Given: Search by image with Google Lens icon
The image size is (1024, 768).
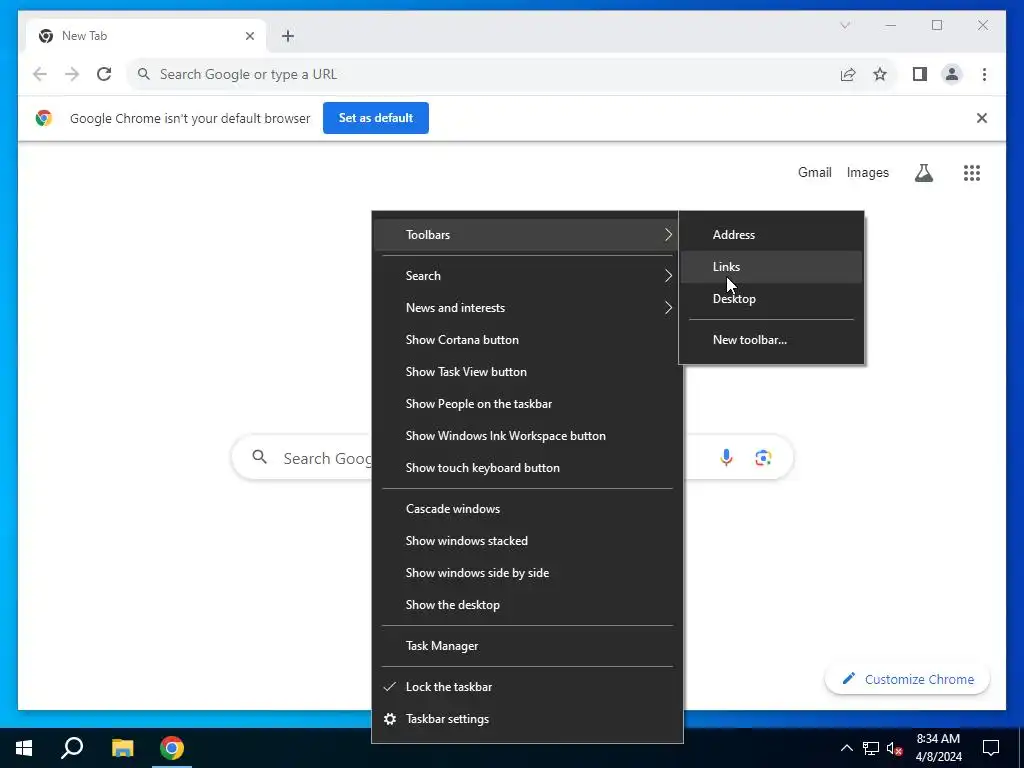Looking at the screenshot, I should 763,458.
